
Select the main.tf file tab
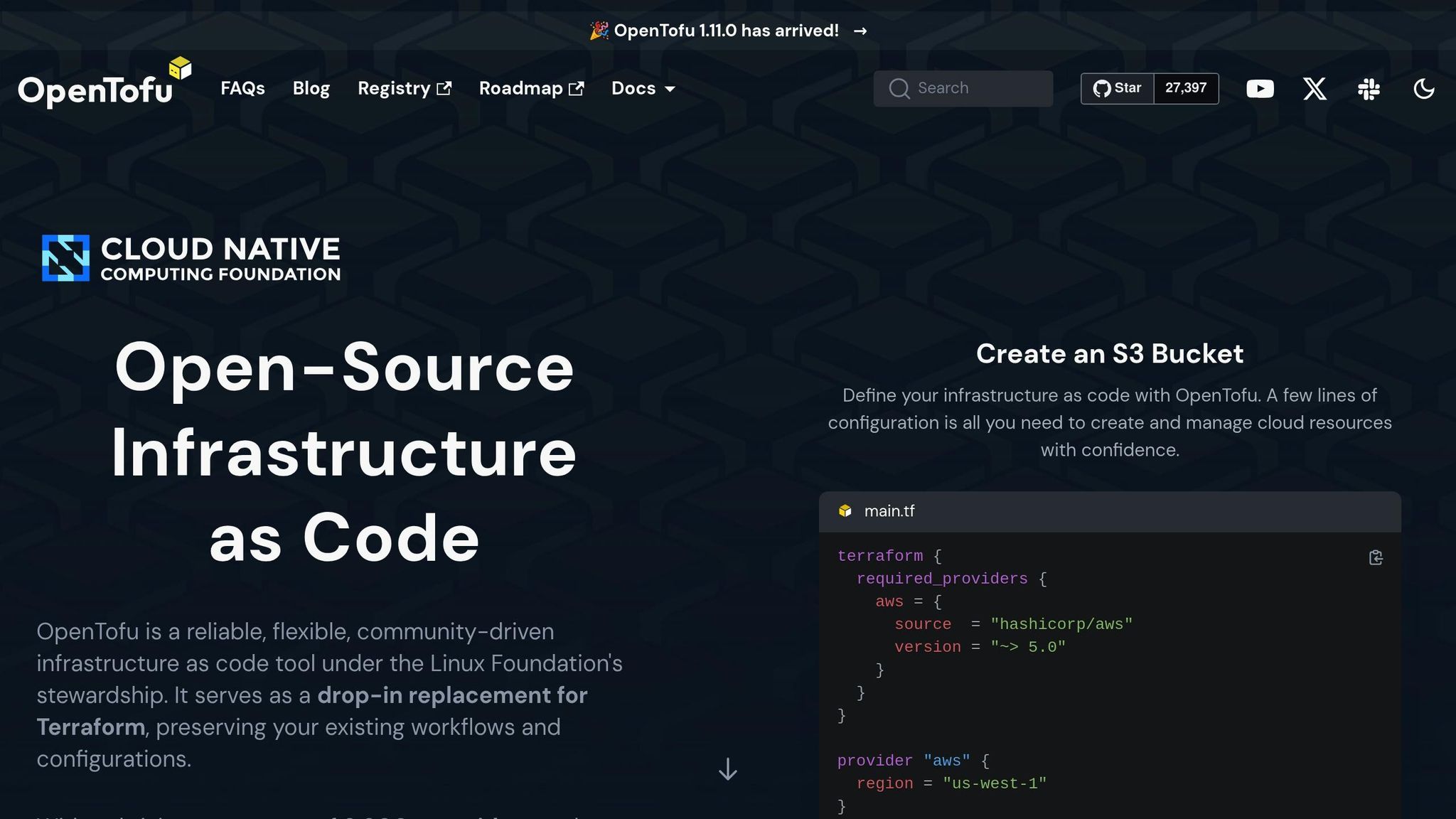click(889, 511)
